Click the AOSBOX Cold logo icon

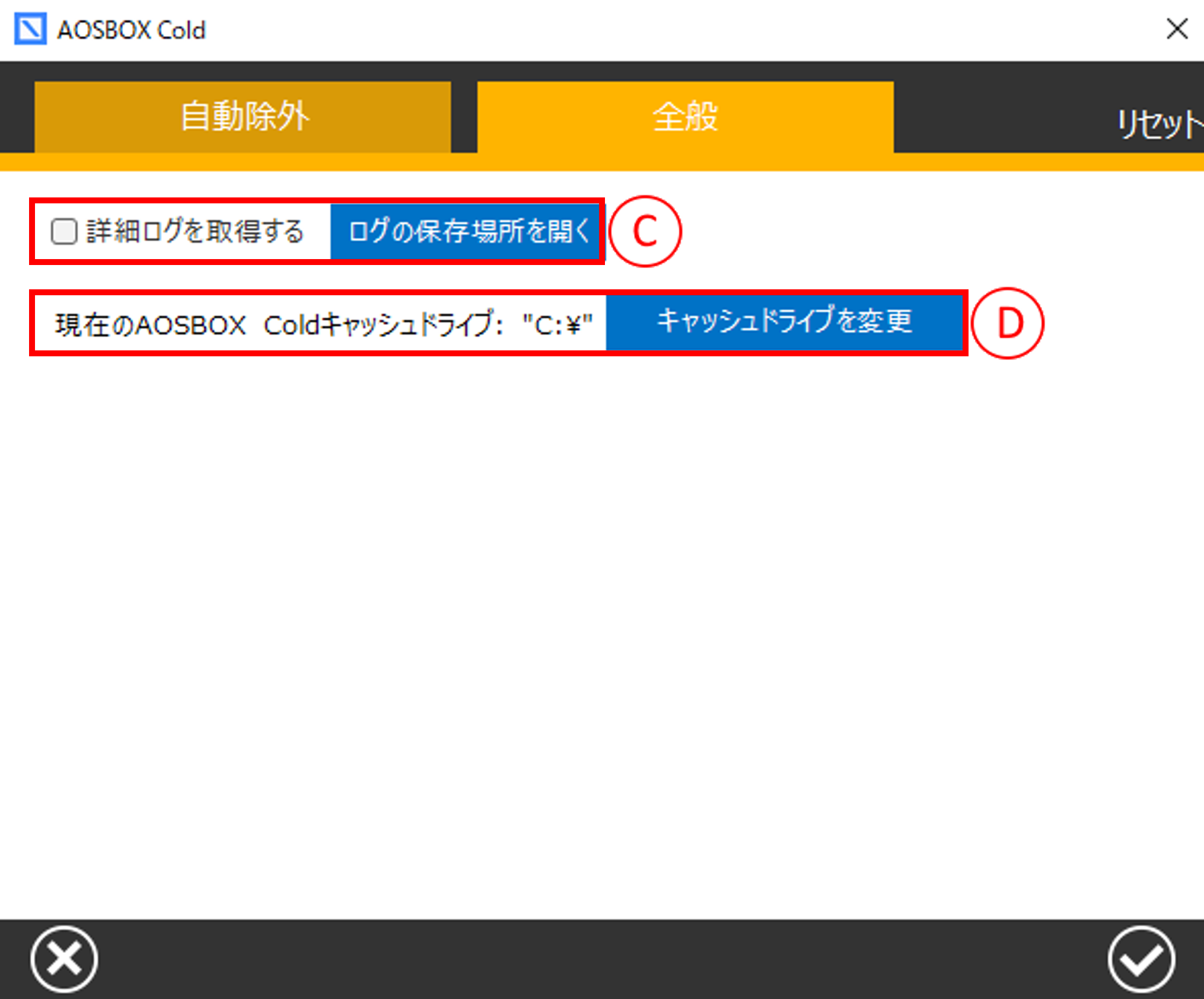pos(30,30)
